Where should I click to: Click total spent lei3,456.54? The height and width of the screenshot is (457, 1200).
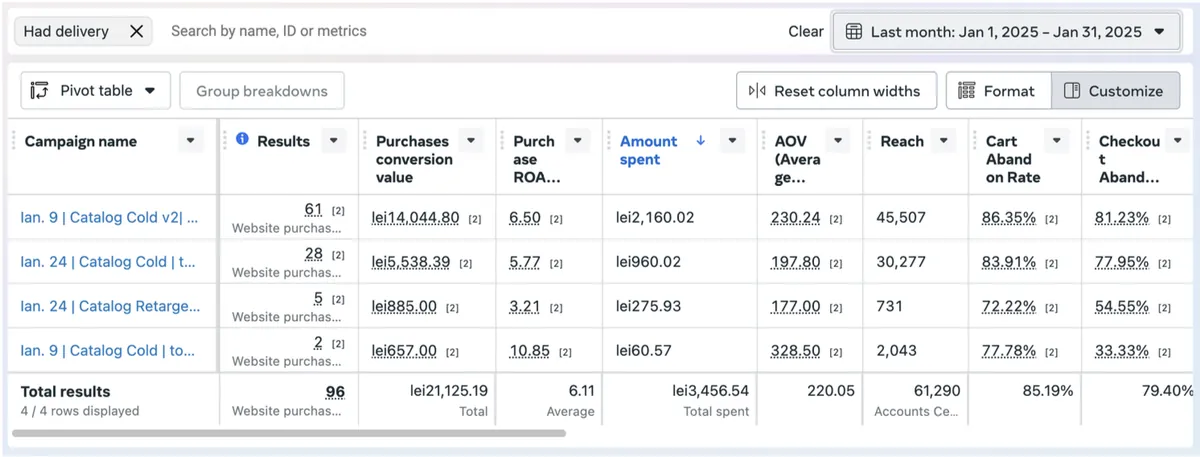(711, 391)
